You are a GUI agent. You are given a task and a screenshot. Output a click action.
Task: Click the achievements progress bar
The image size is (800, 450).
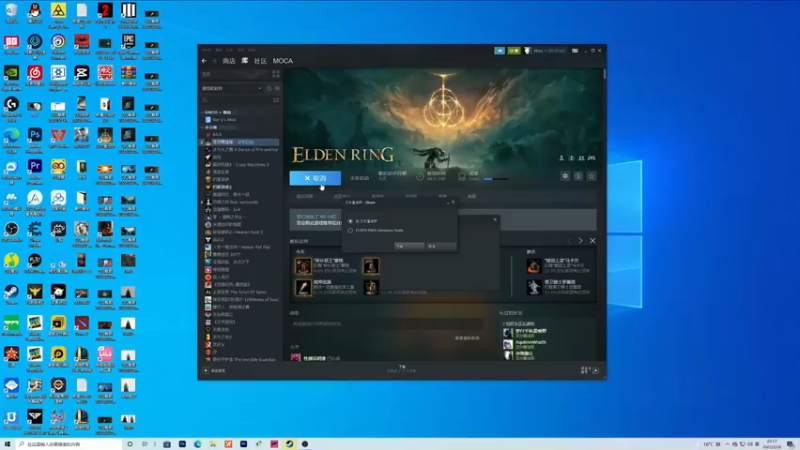click(x=495, y=179)
